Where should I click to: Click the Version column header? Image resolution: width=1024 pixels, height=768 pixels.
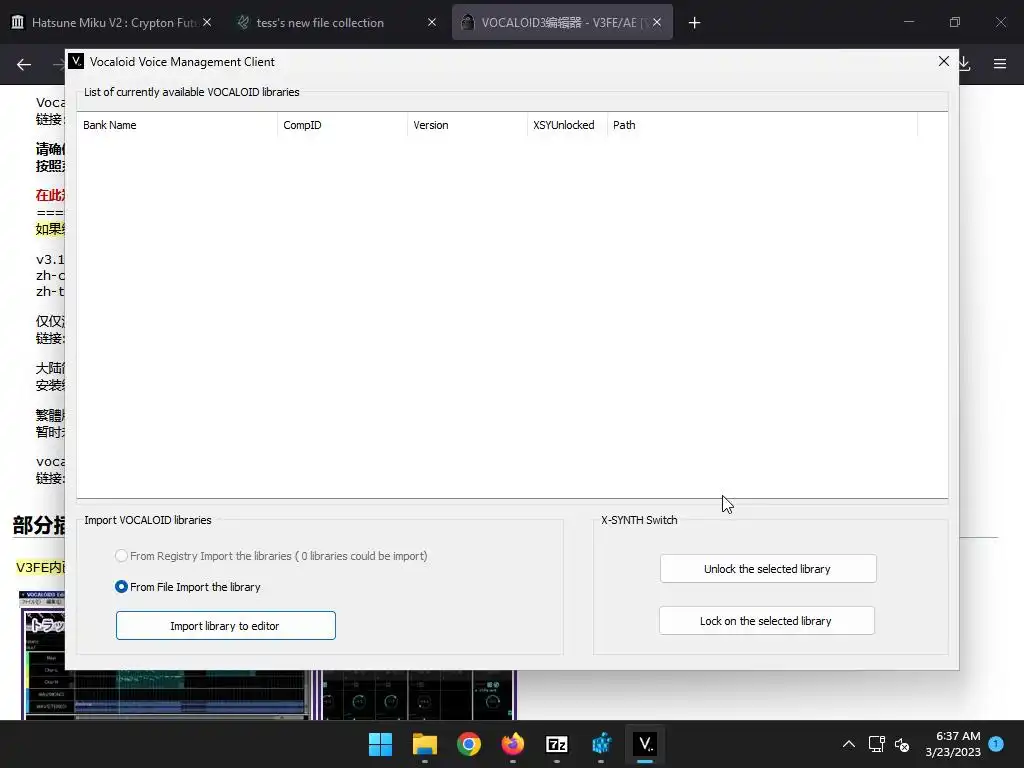click(467, 125)
